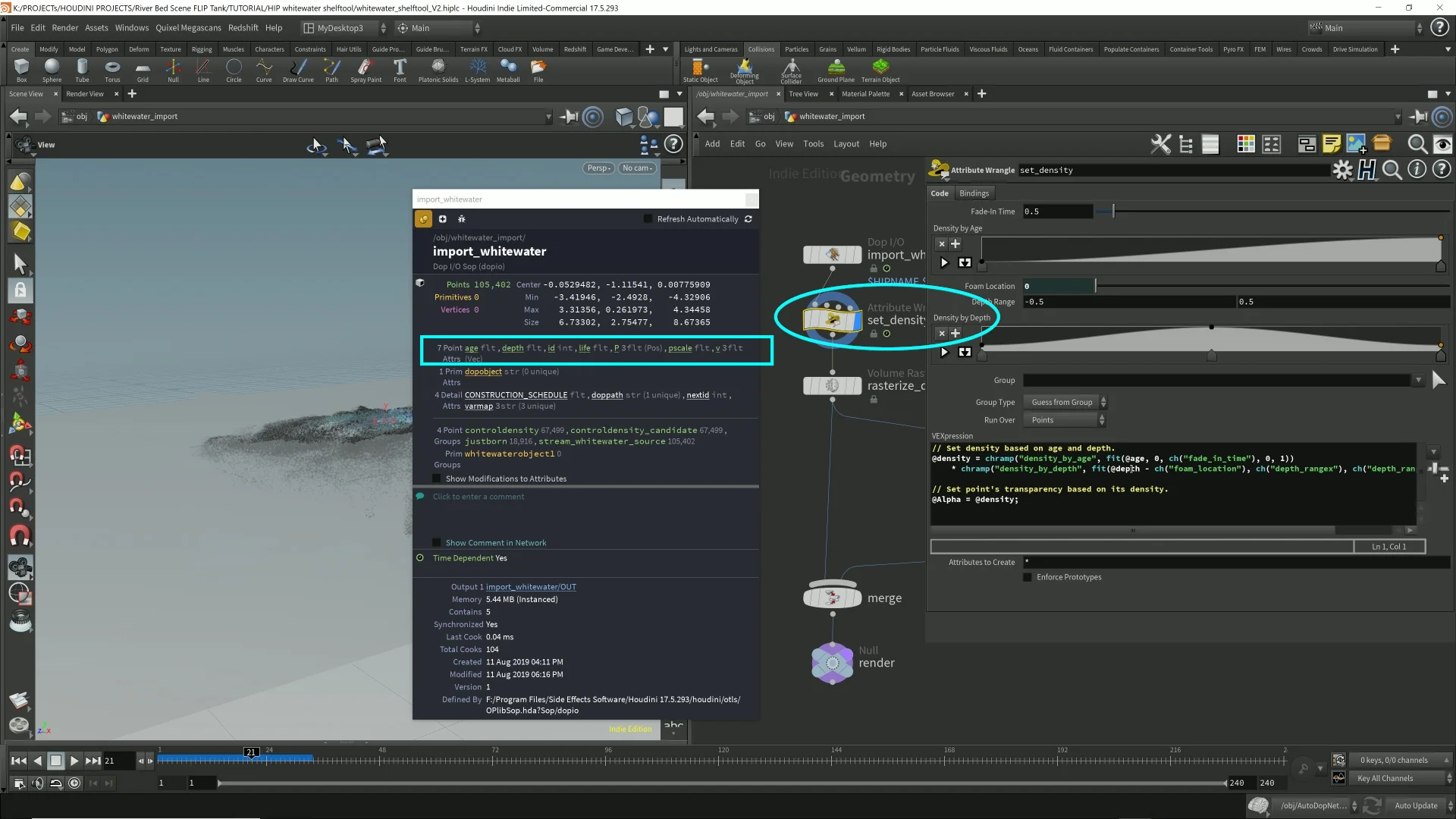This screenshot has height=819, width=1456.
Task: Select the Surface Collider shelf tool
Action: pyautogui.click(x=791, y=71)
